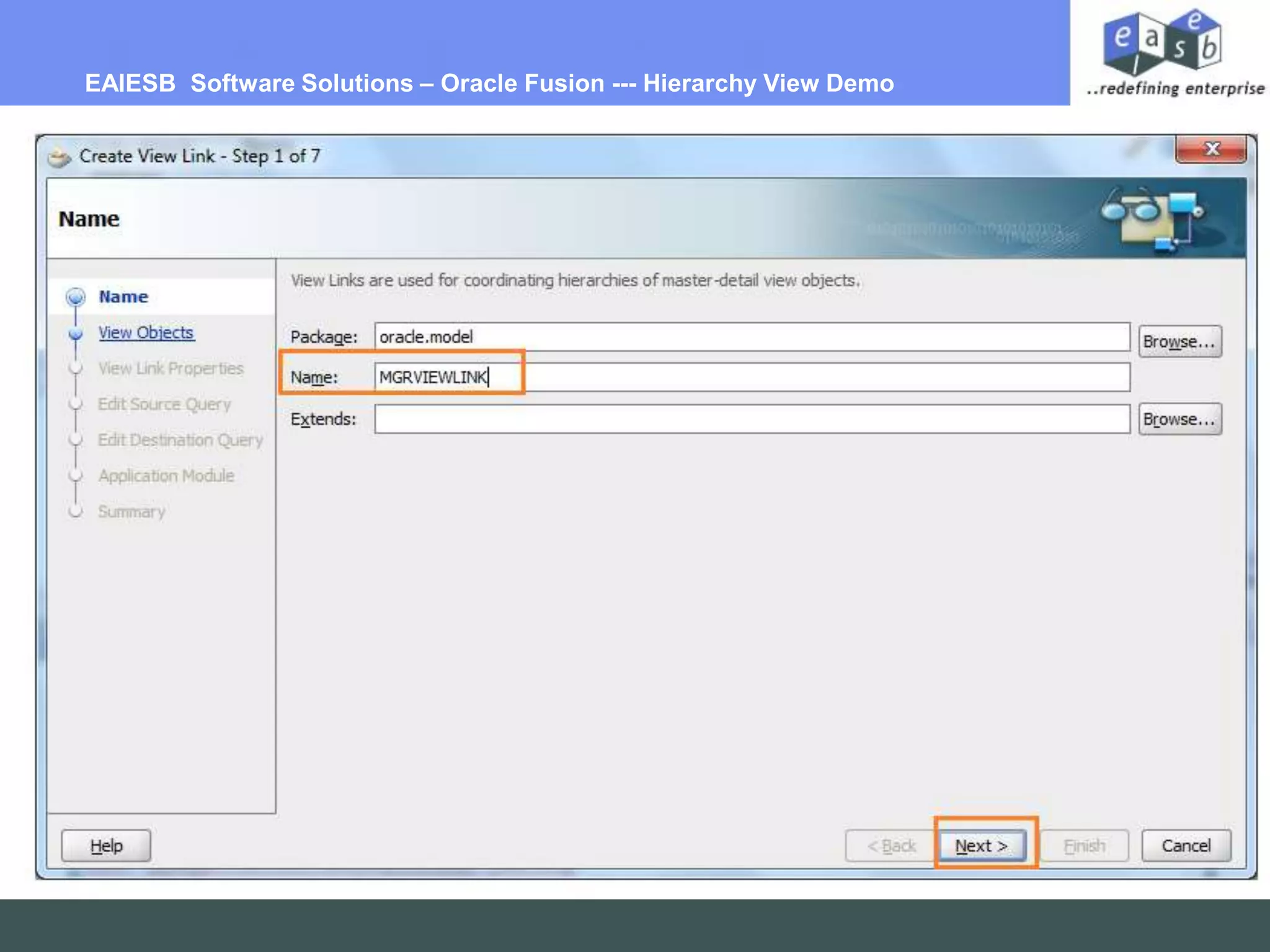
Task: Click the view links description text
Action: (575, 281)
